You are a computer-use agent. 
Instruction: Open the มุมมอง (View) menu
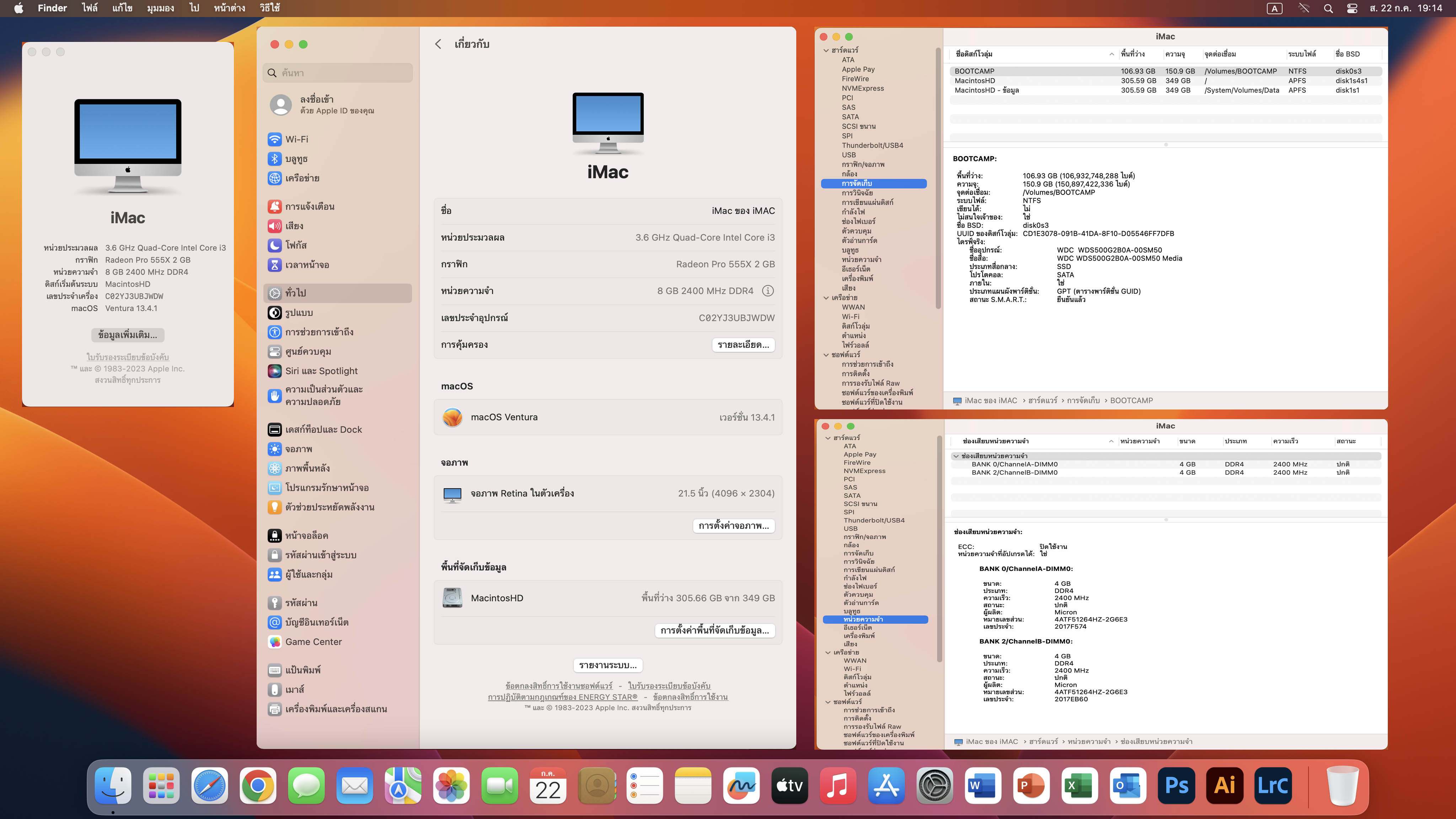[161, 8]
